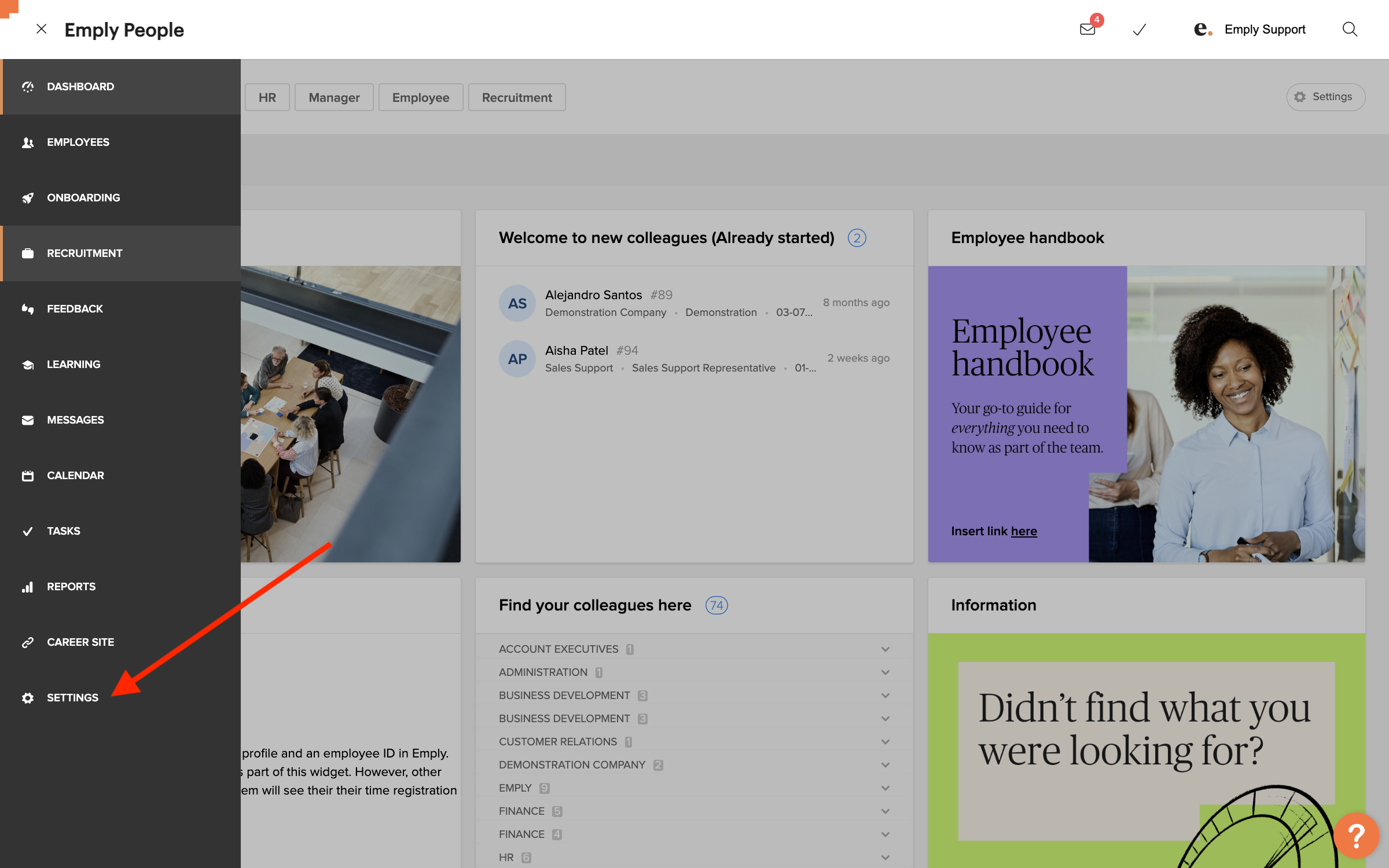
Task: Click the Reports bar chart icon
Action: (x=28, y=587)
